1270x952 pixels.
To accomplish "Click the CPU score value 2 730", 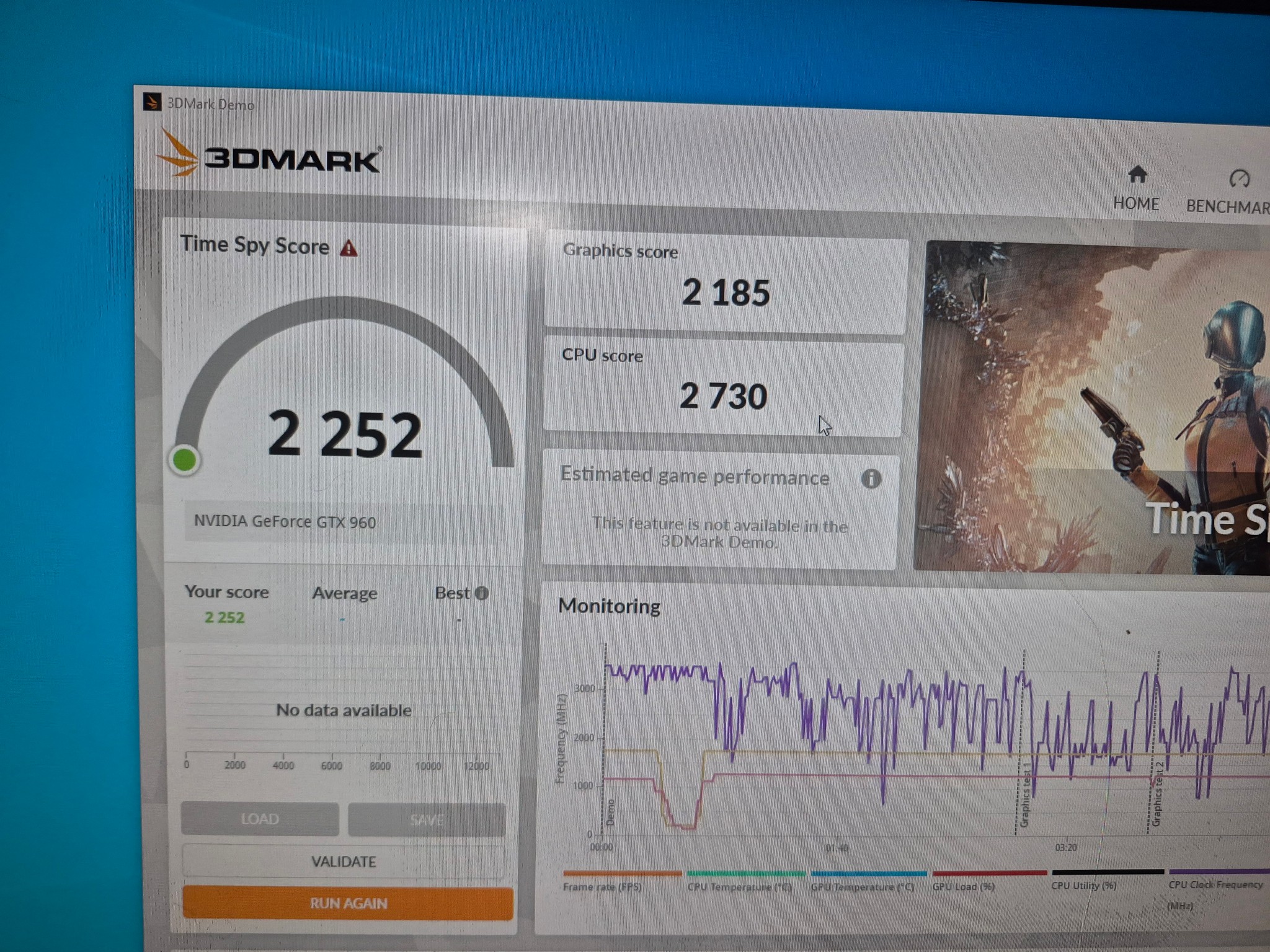I will pos(724,396).
